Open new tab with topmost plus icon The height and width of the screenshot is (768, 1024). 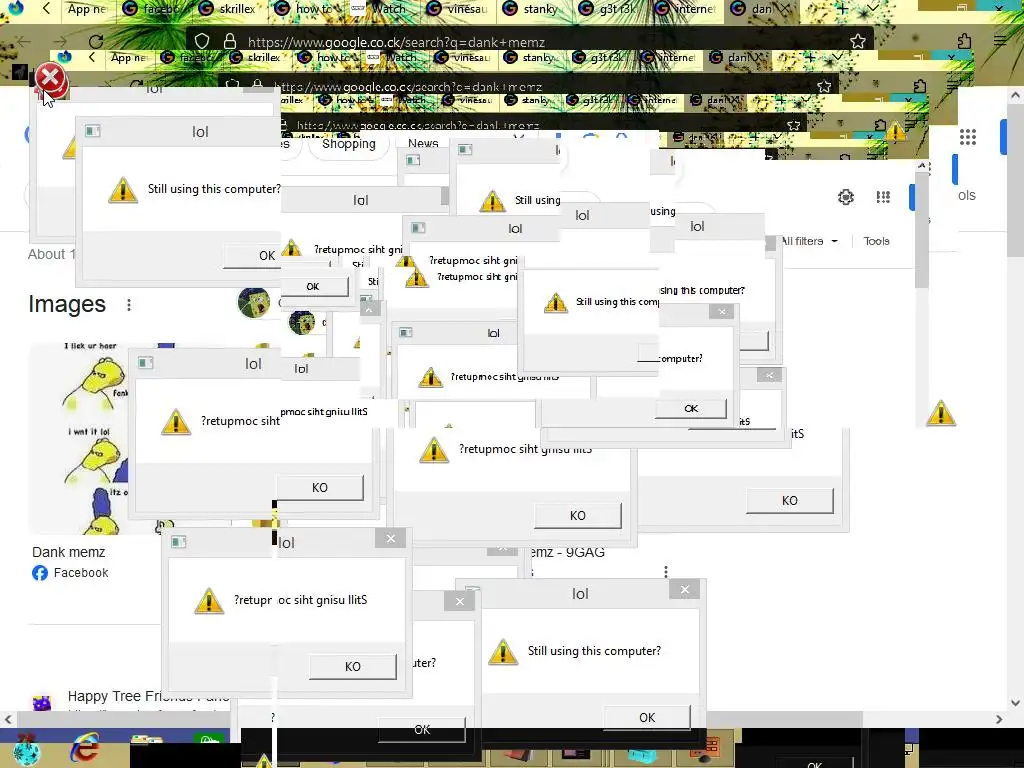pos(842,9)
